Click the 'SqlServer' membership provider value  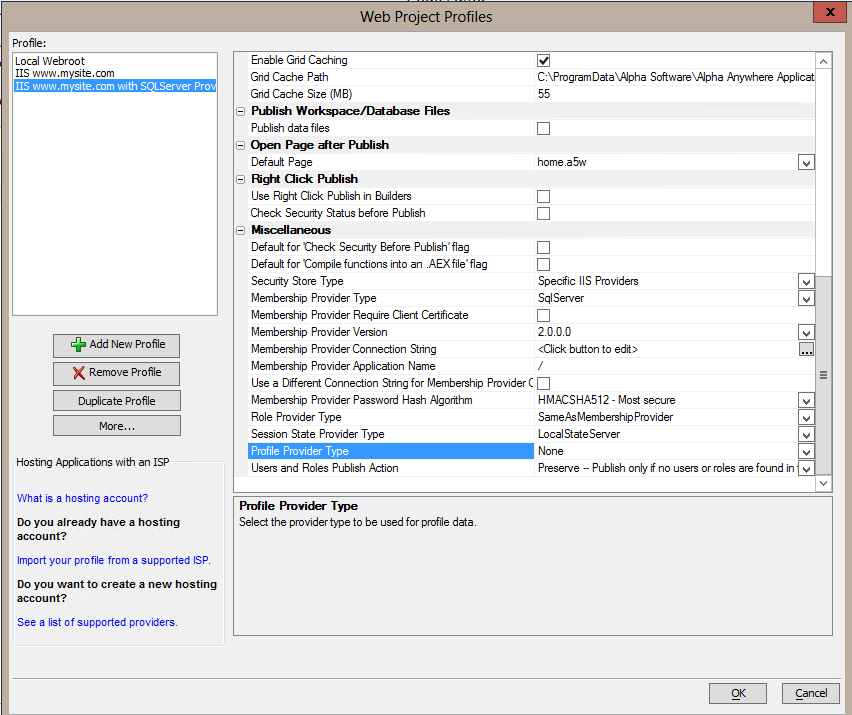[561, 298]
